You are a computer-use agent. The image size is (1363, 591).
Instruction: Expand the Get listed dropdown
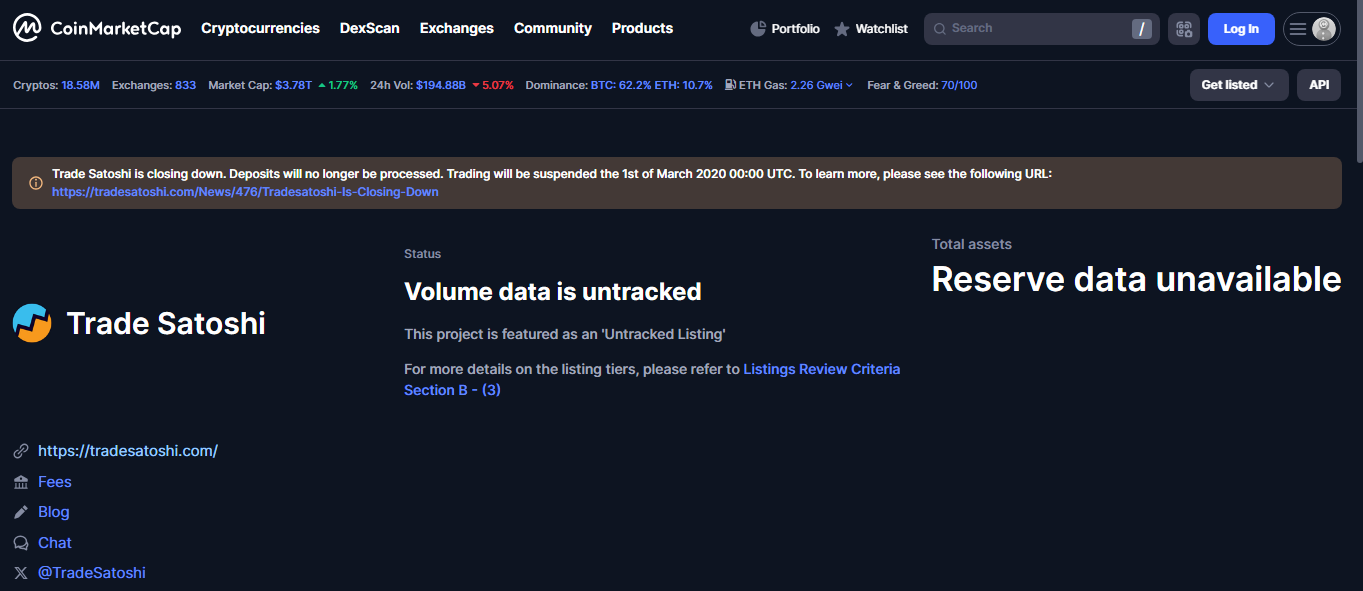coord(1238,85)
